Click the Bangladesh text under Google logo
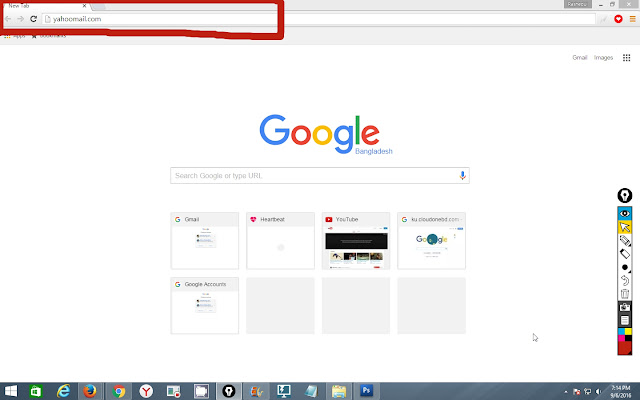640x400 pixels. click(373, 151)
